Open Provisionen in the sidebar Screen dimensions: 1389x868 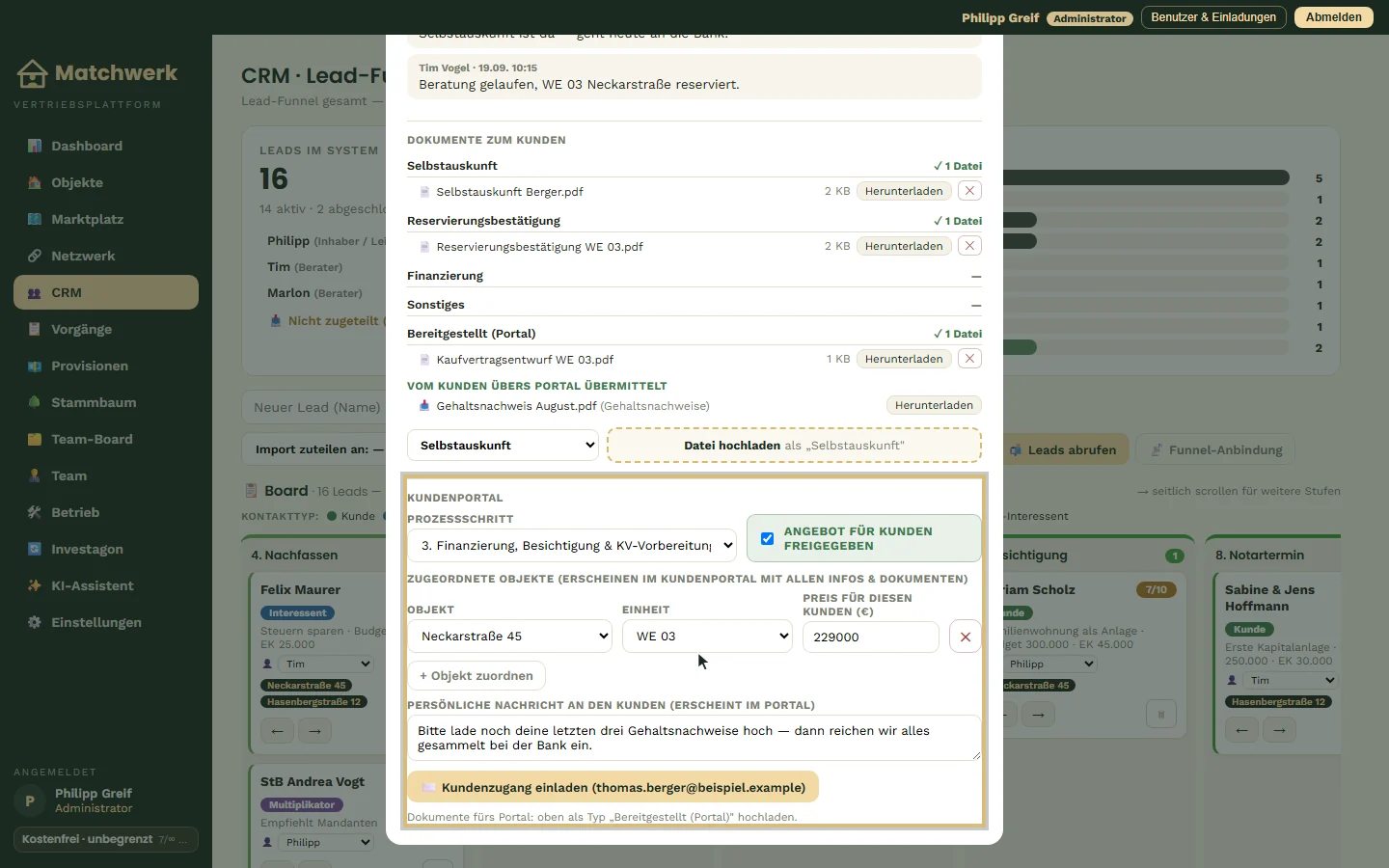click(106, 366)
